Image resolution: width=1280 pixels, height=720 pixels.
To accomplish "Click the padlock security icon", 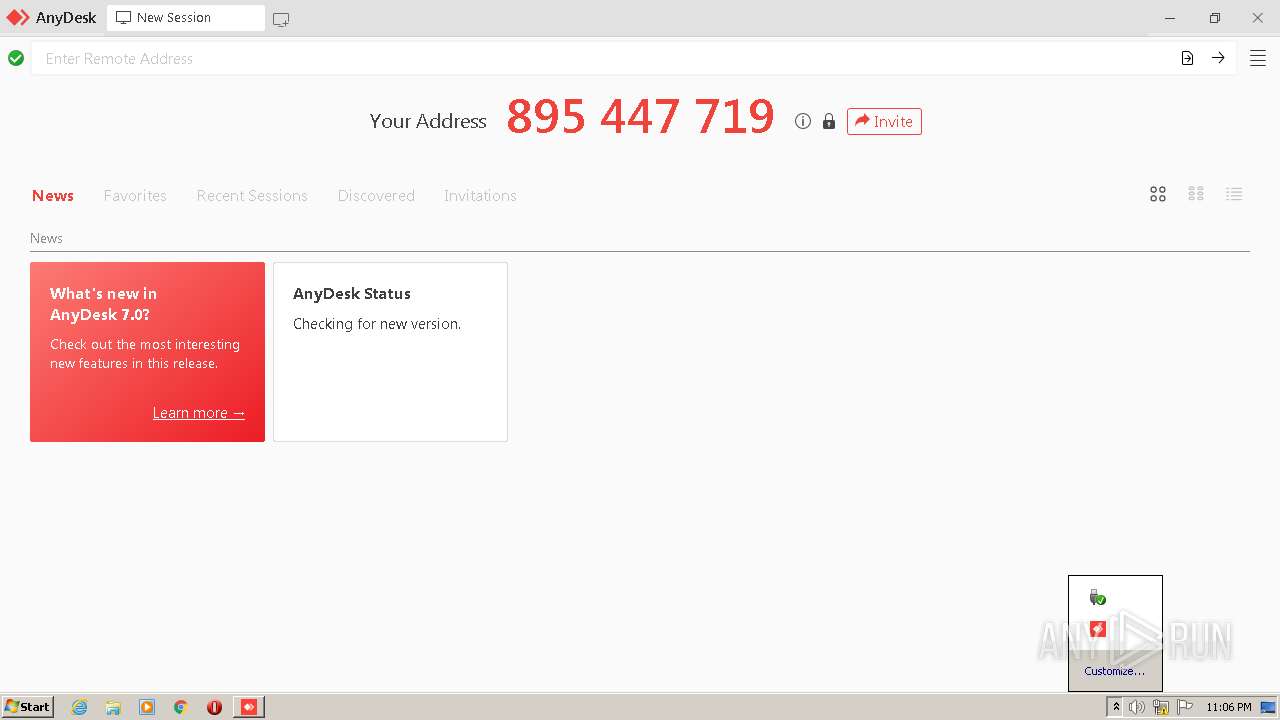I will pos(828,121).
